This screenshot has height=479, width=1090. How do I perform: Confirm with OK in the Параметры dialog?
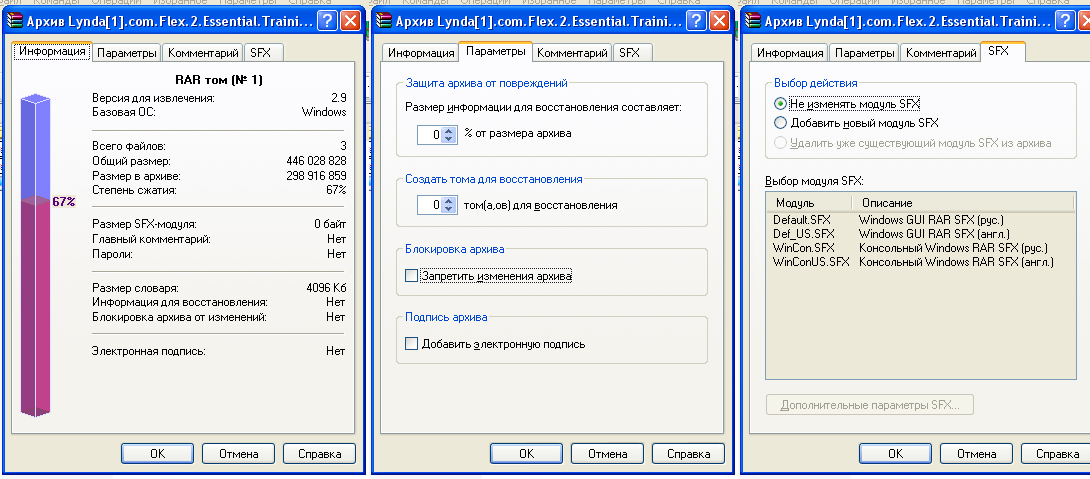coord(526,454)
